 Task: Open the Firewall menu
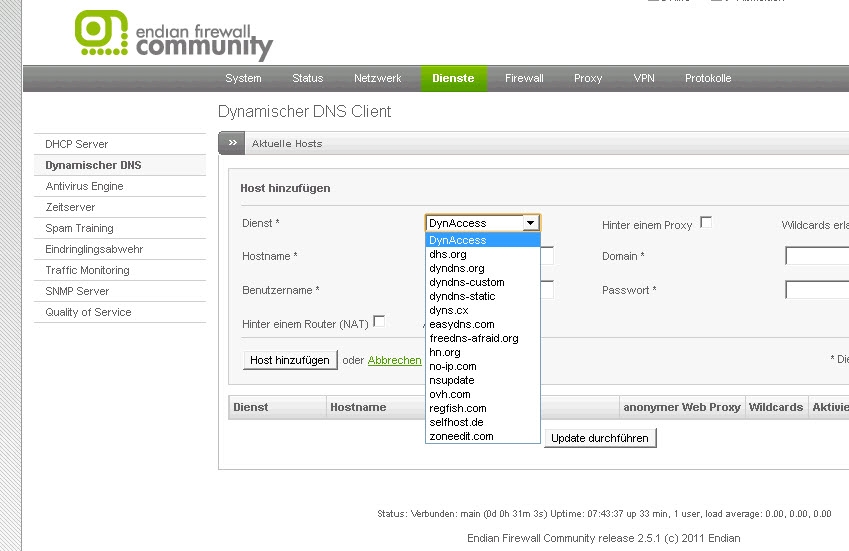coord(524,78)
